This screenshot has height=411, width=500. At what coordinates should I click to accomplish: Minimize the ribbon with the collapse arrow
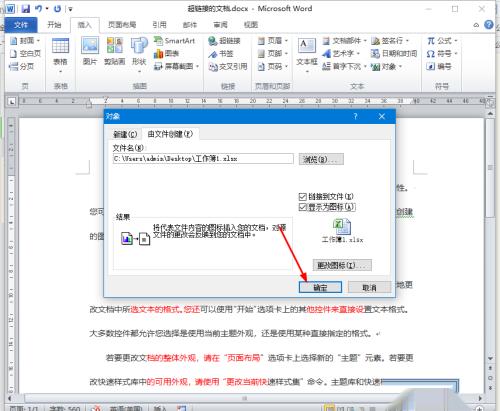click(476, 25)
